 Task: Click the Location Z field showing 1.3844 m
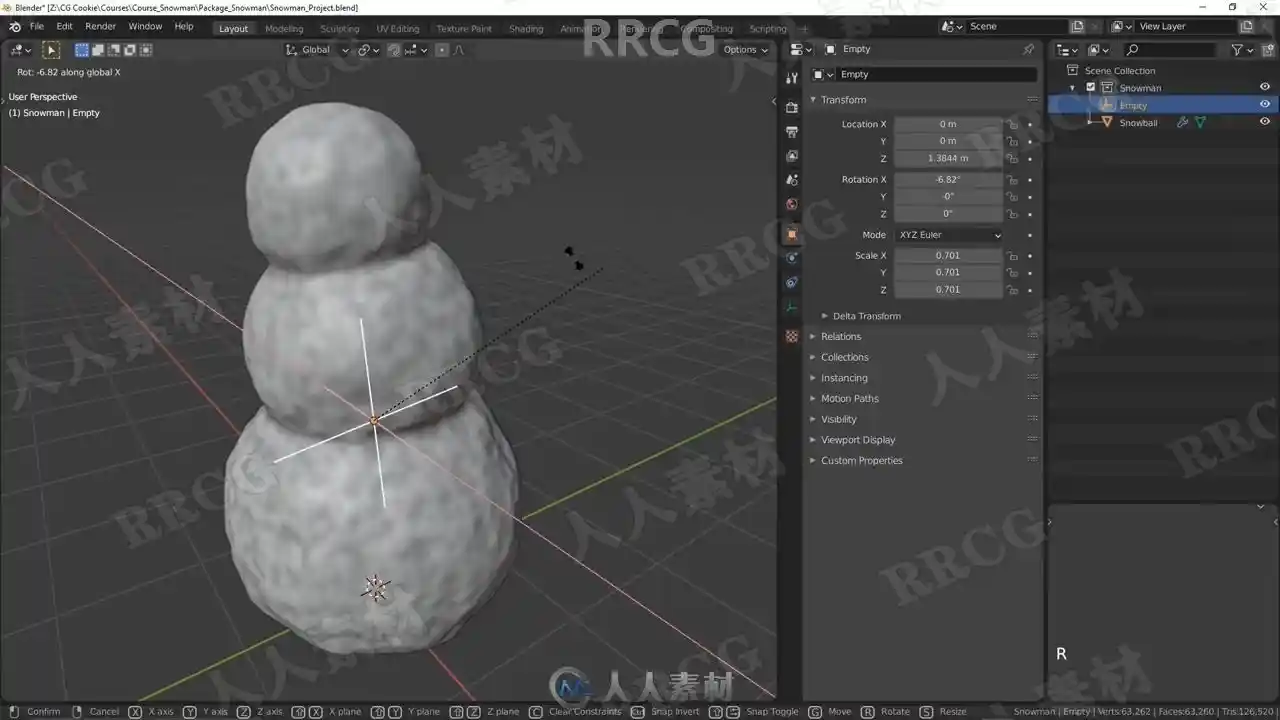click(x=947, y=158)
